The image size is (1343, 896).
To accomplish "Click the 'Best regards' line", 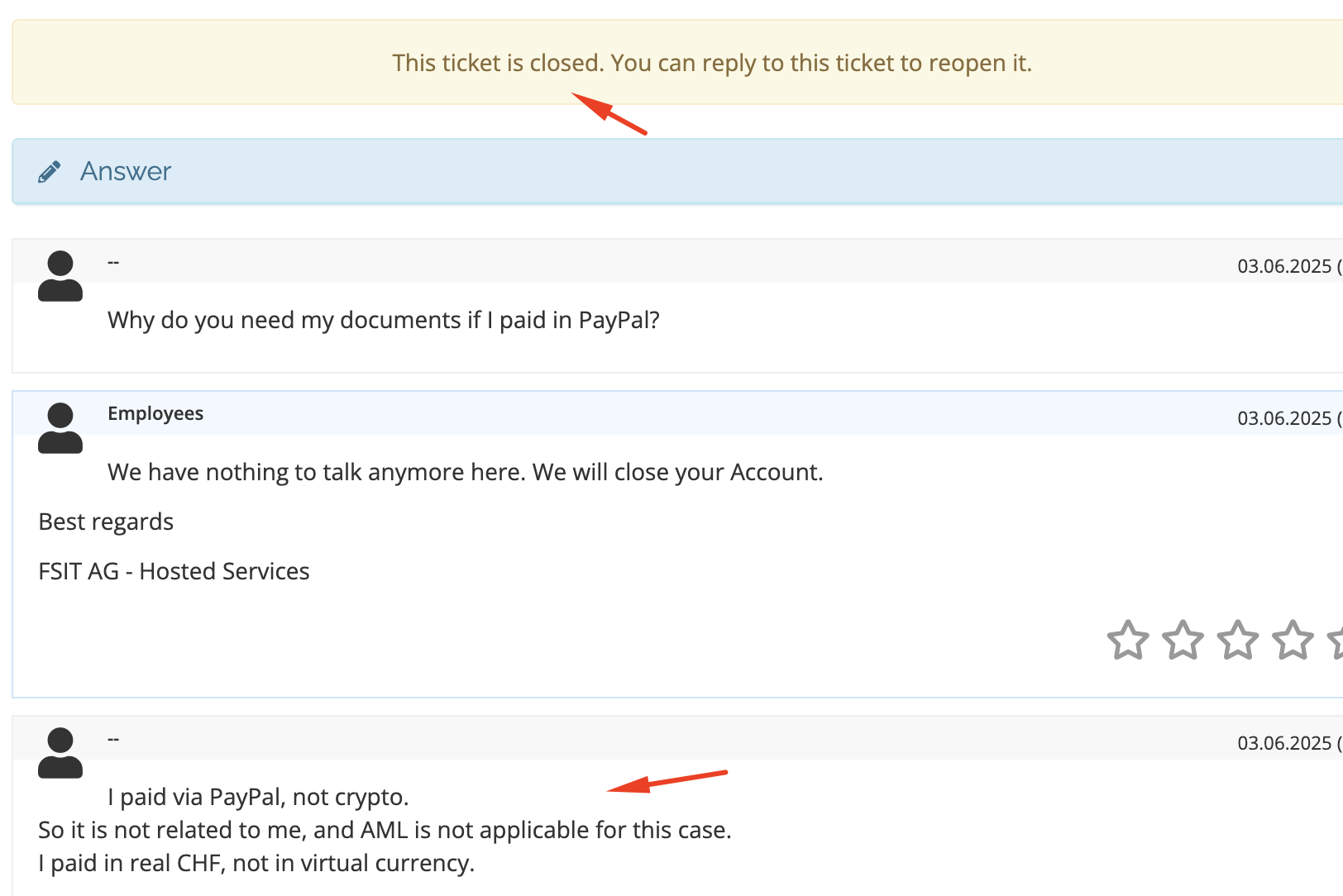I will (x=106, y=522).
